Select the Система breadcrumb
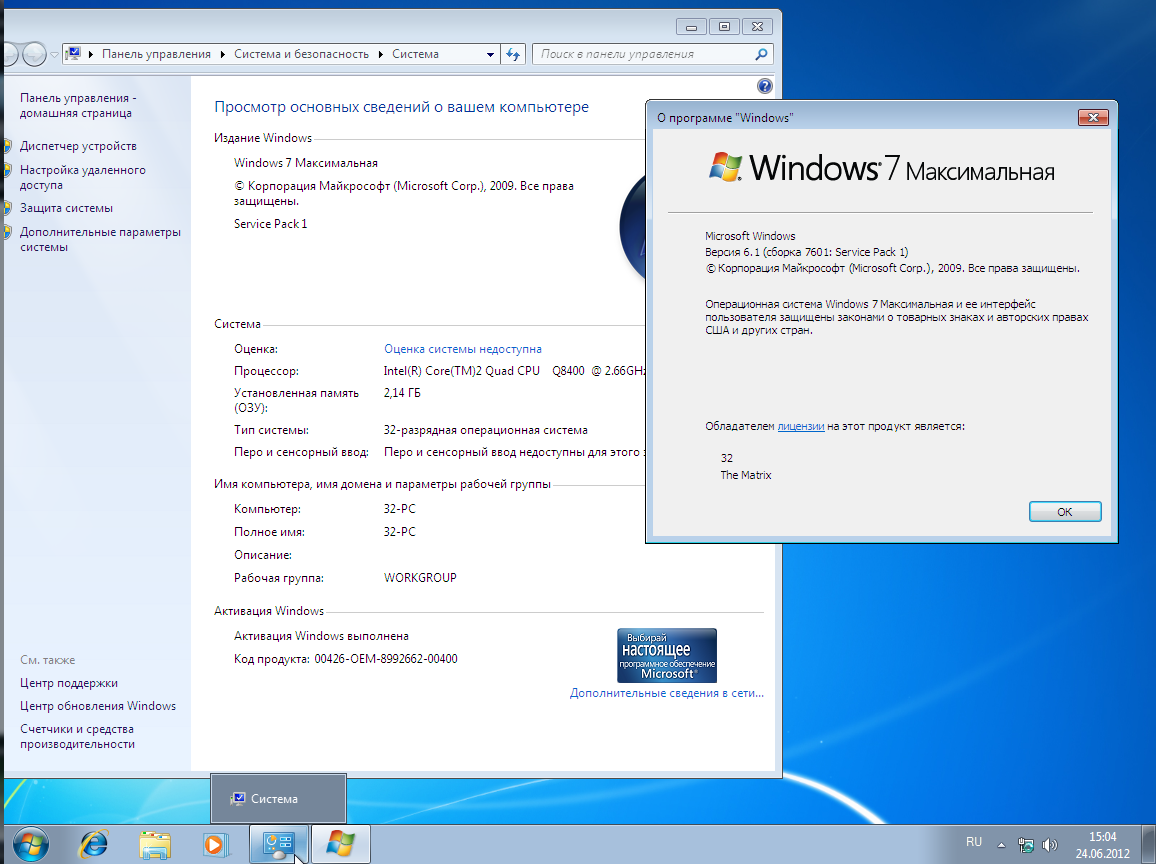 pyautogui.click(x=415, y=54)
